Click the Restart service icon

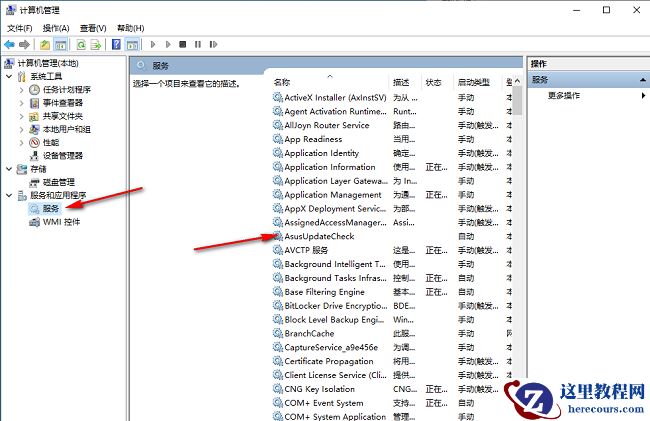[x=213, y=44]
